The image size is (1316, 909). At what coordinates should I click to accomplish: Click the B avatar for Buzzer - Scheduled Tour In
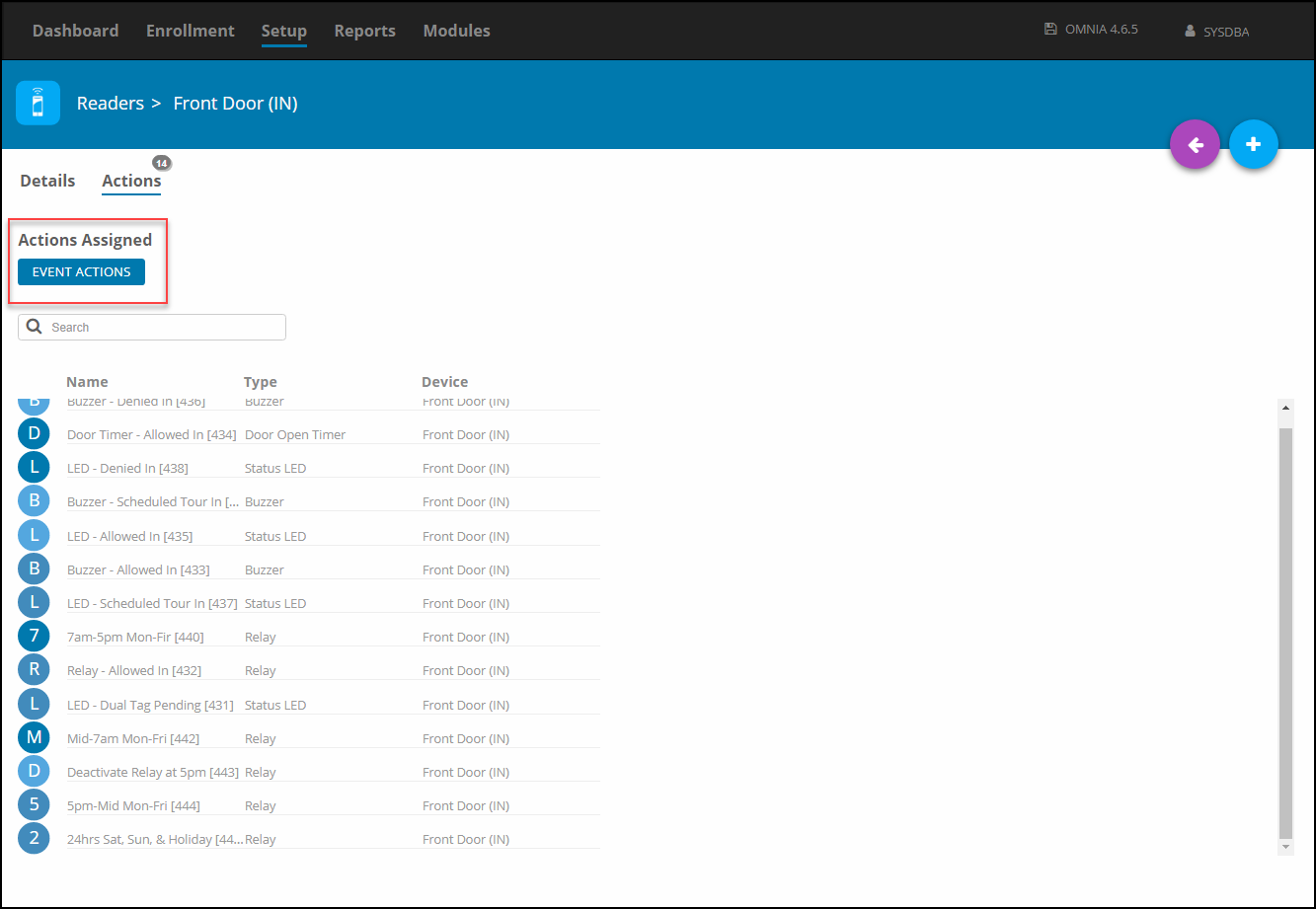point(34,501)
